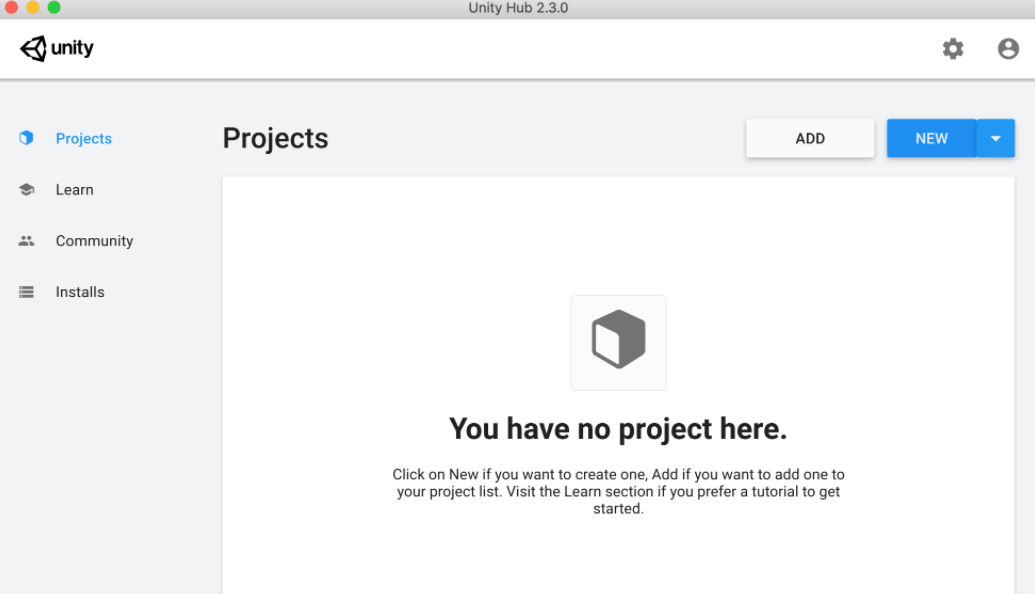Click the ADD button
Image resolution: width=1035 pixels, height=594 pixels.
tap(810, 139)
